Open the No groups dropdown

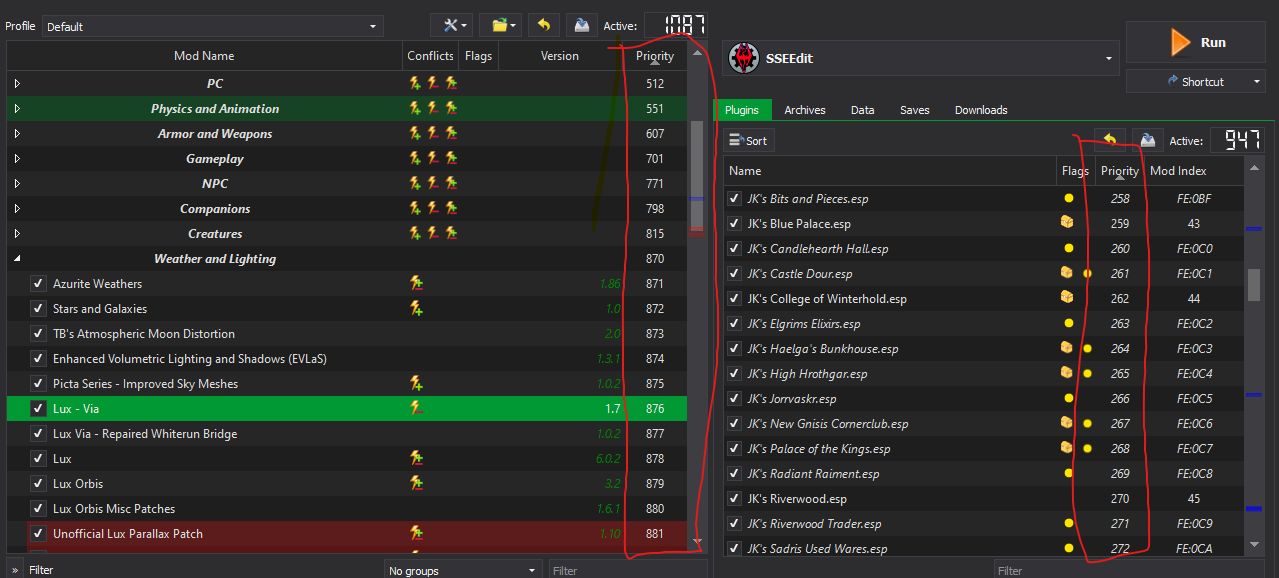(x=462, y=570)
